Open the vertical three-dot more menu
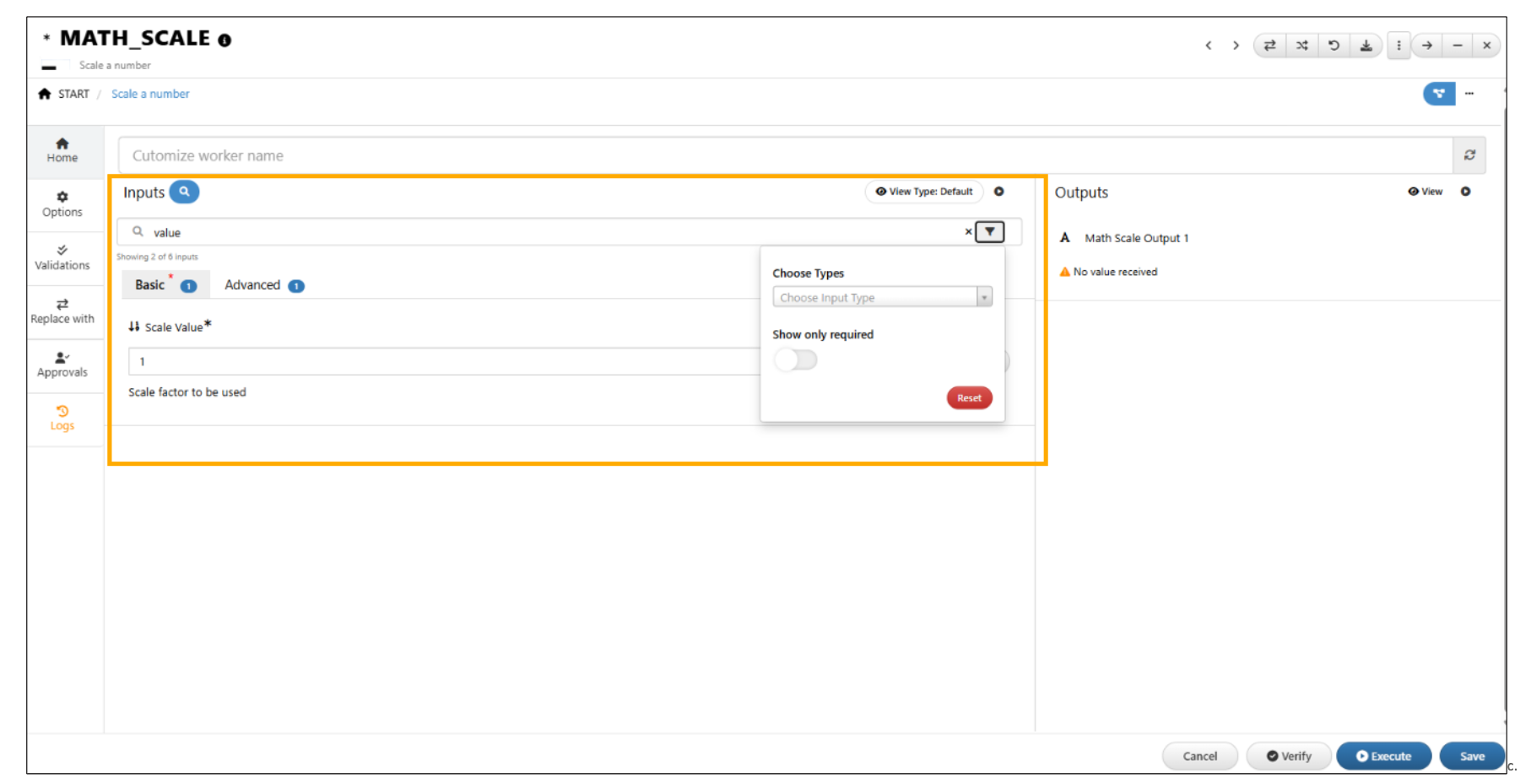 pyautogui.click(x=1398, y=46)
